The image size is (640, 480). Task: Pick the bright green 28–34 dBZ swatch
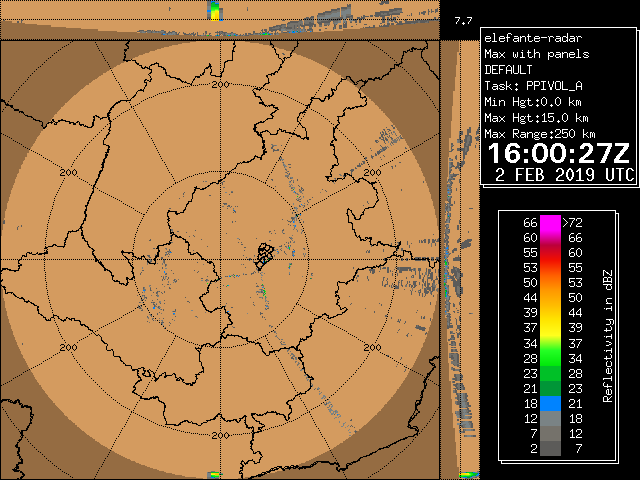(x=551, y=357)
